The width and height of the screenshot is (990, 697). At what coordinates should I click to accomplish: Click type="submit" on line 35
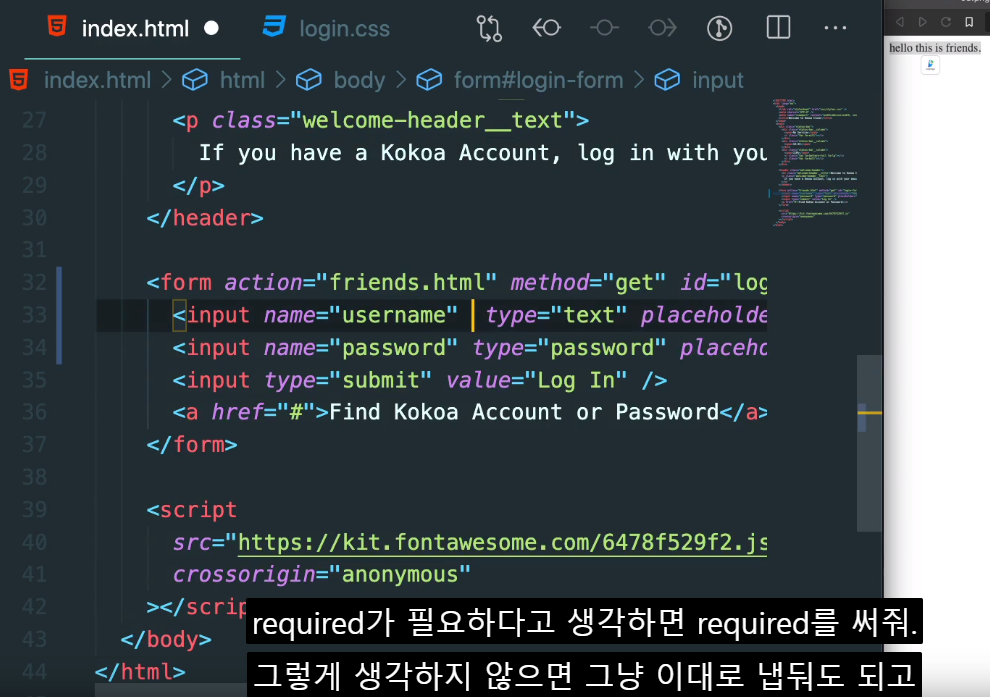click(x=348, y=380)
